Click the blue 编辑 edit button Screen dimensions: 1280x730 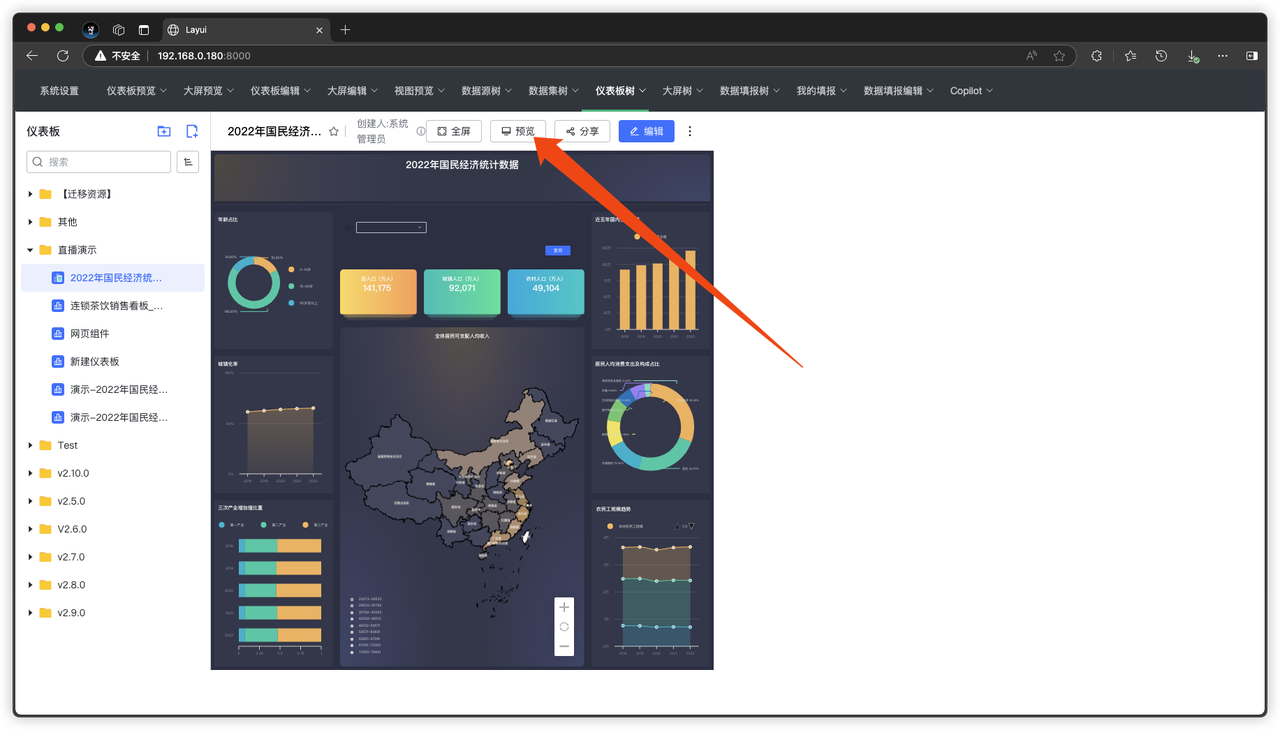(x=646, y=131)
